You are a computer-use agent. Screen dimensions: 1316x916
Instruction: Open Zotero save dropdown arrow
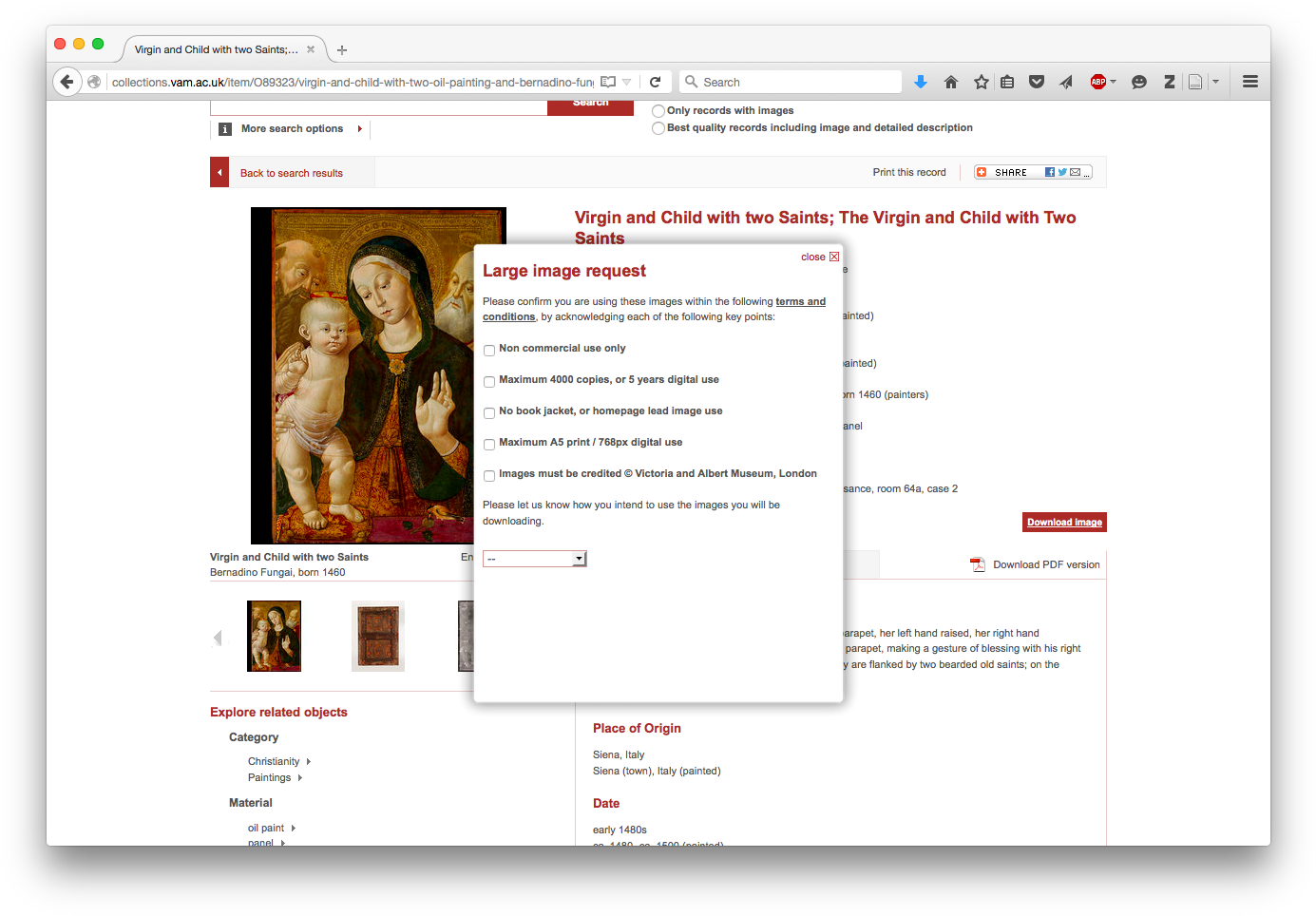click(x=1215, y=82)
